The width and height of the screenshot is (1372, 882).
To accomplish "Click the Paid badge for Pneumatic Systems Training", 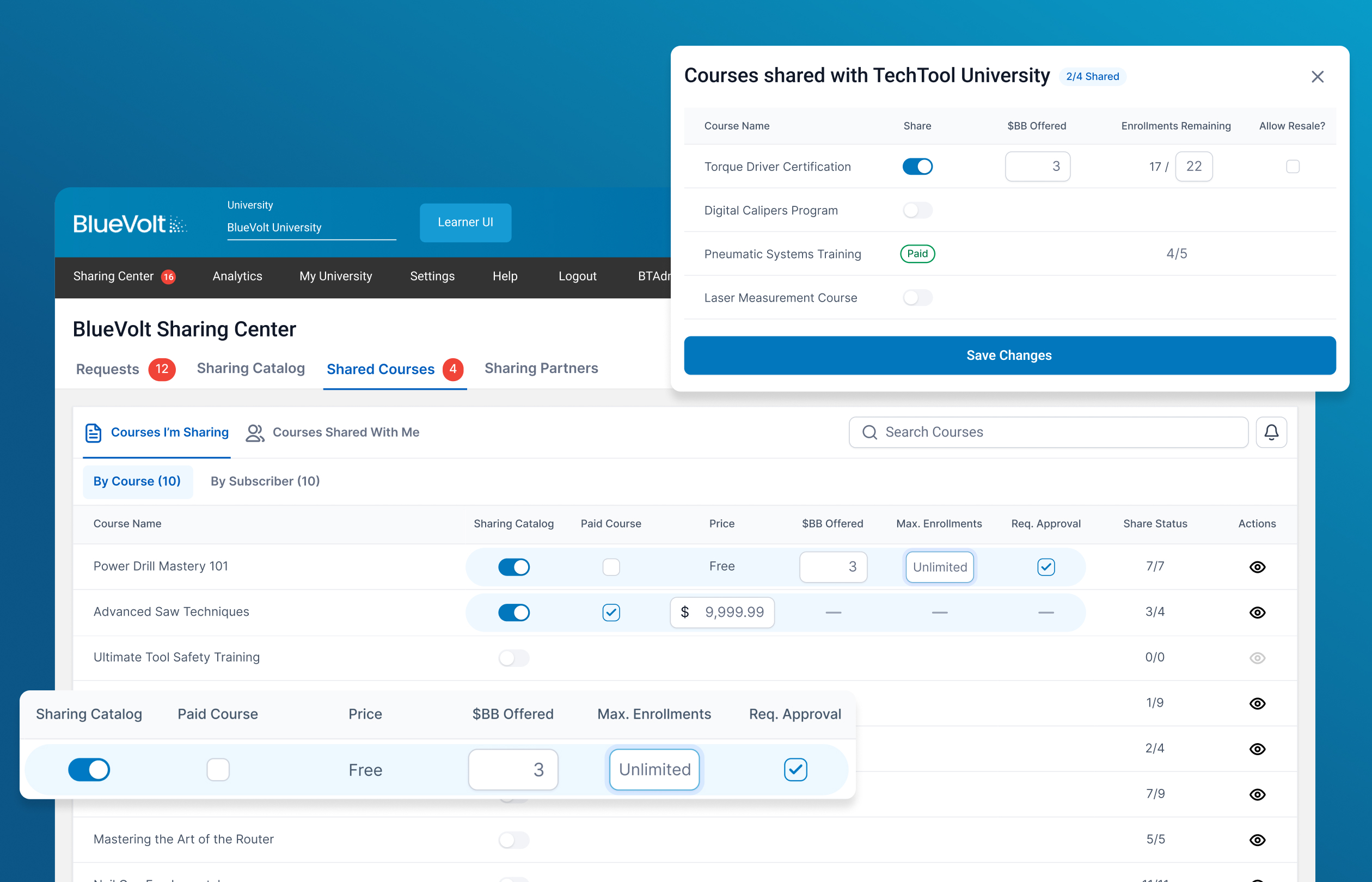I will point(917,254).
